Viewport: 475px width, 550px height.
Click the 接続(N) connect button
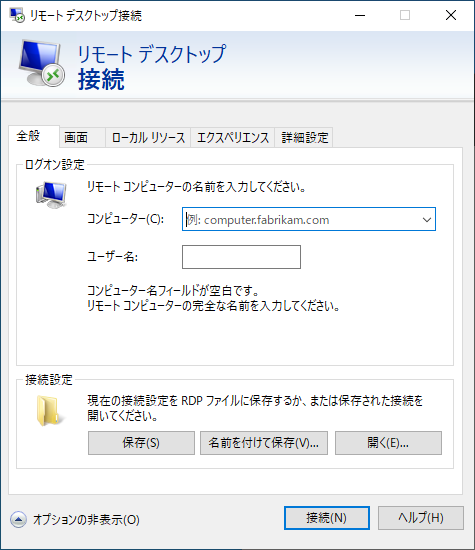pyautogui.click(x=327, y=518)
